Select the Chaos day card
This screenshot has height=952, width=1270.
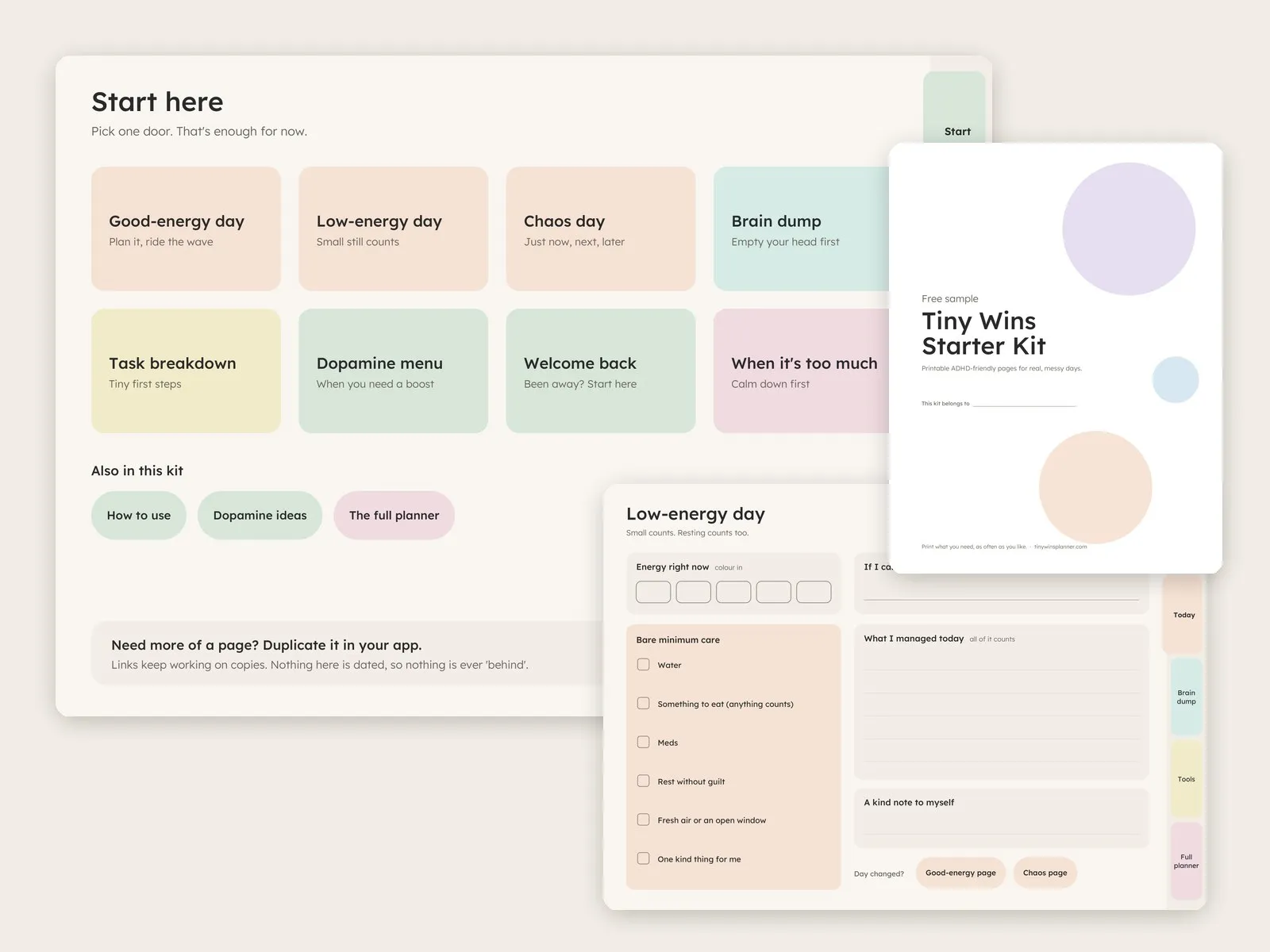601,228
